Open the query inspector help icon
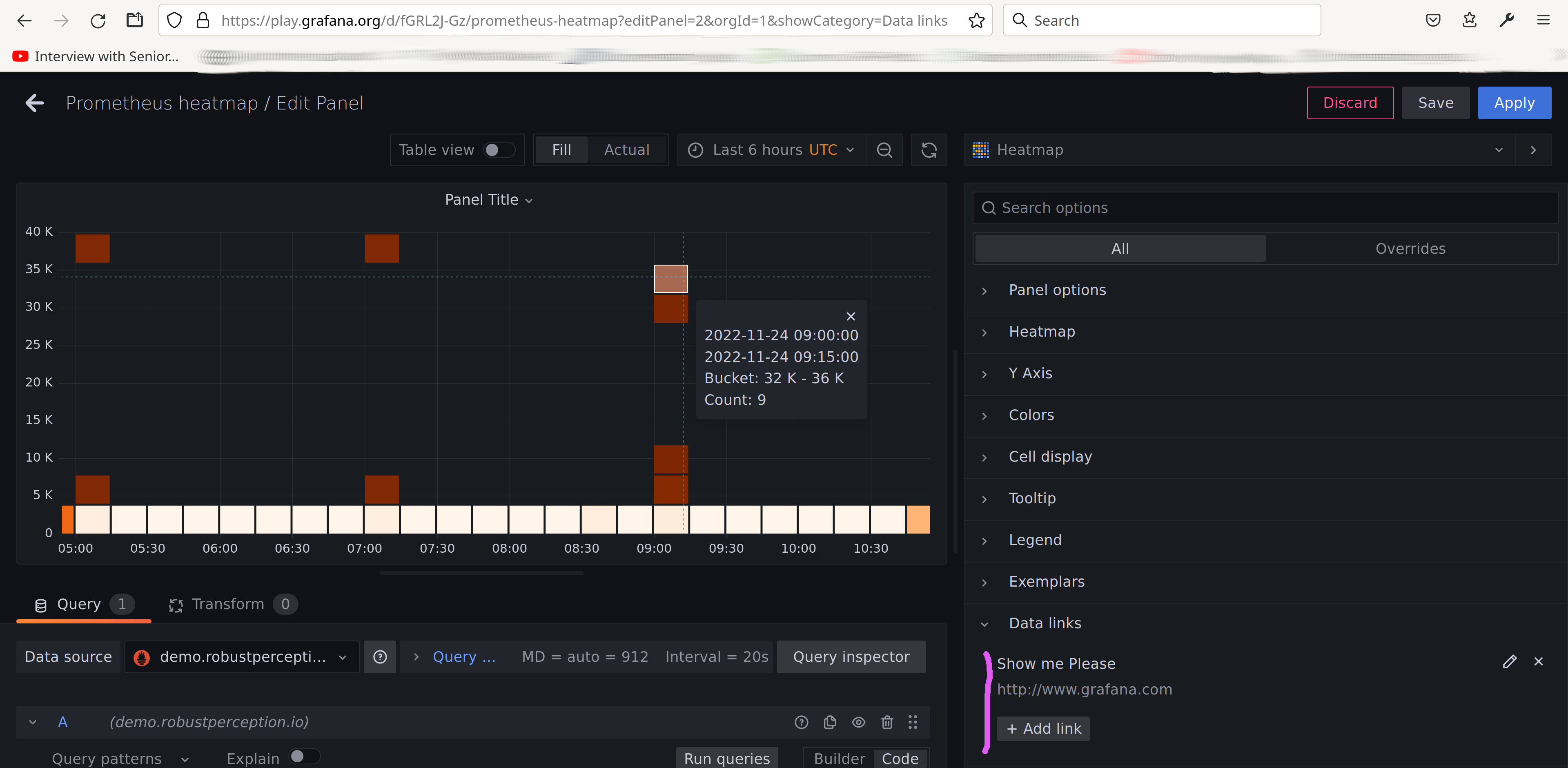1568x768 pixels. 801,722
